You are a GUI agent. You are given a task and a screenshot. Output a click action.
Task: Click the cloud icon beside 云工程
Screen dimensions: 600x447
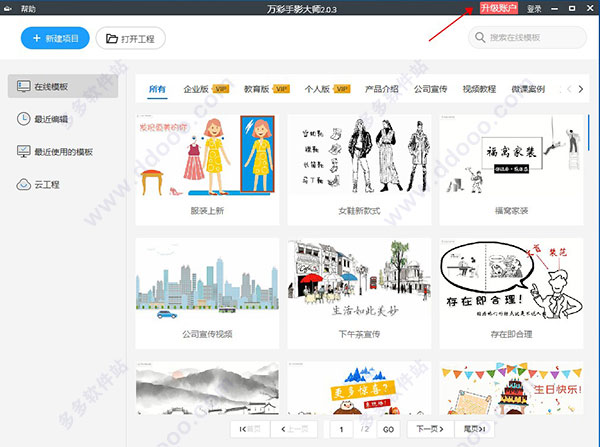click(x=24, y=184)
